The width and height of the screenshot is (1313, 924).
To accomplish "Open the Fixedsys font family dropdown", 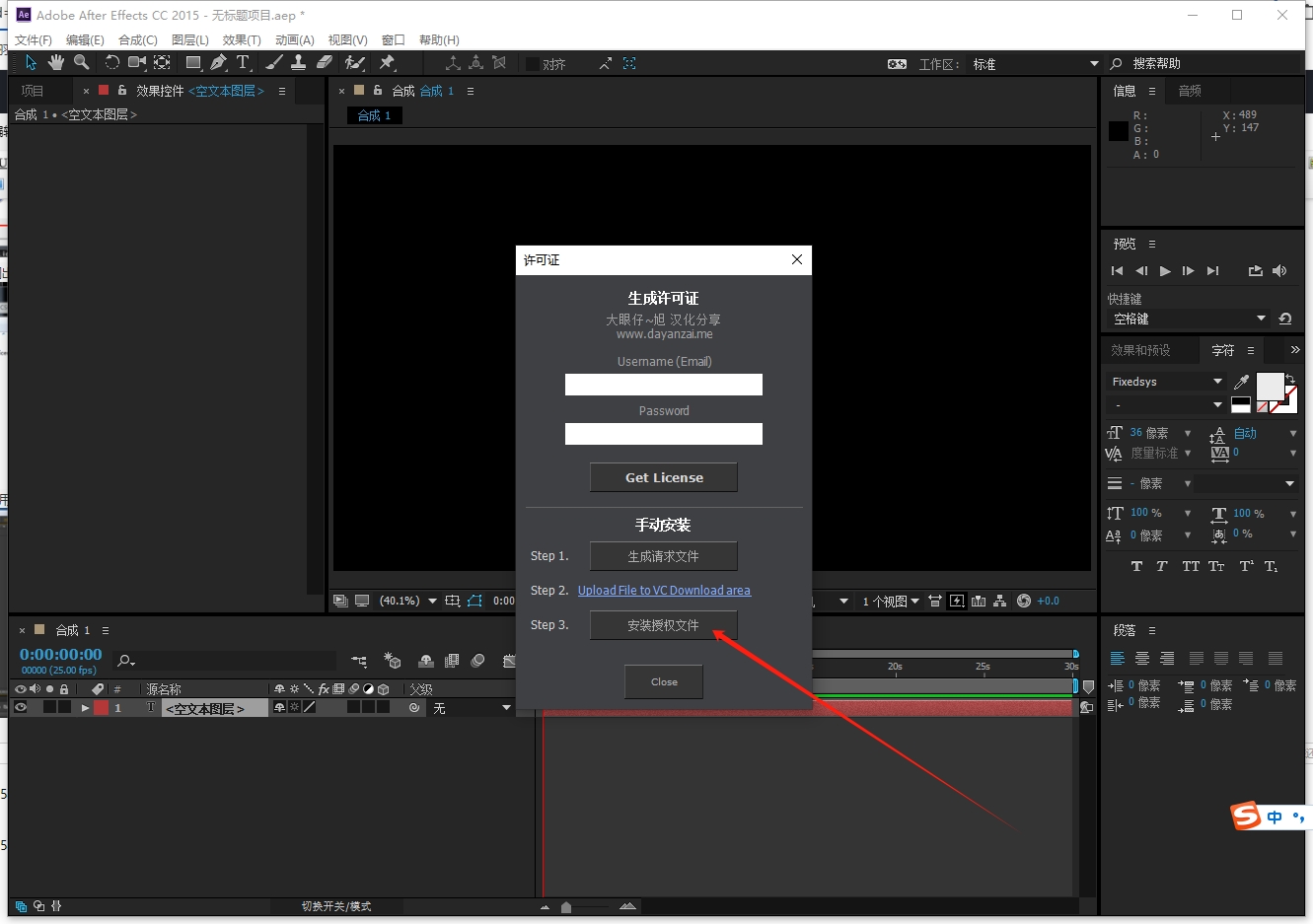I will [1165, 382].
